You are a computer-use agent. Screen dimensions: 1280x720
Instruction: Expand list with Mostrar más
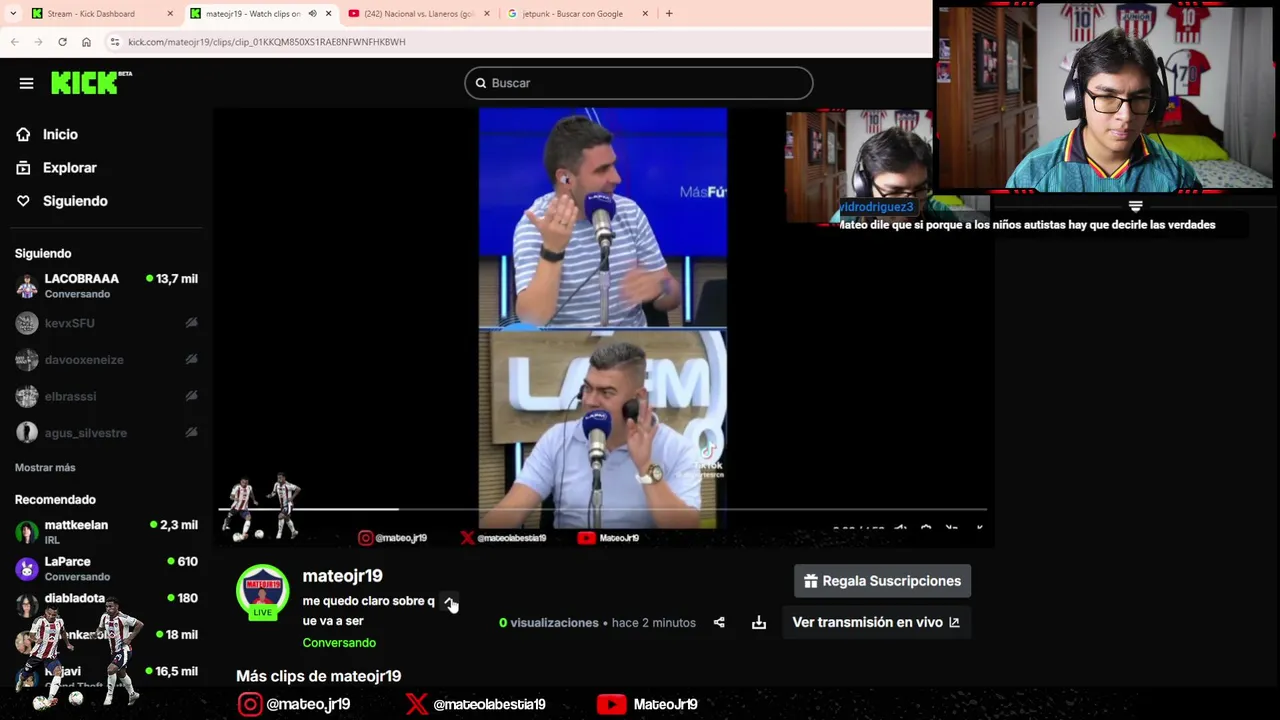(x=45, y=467)
